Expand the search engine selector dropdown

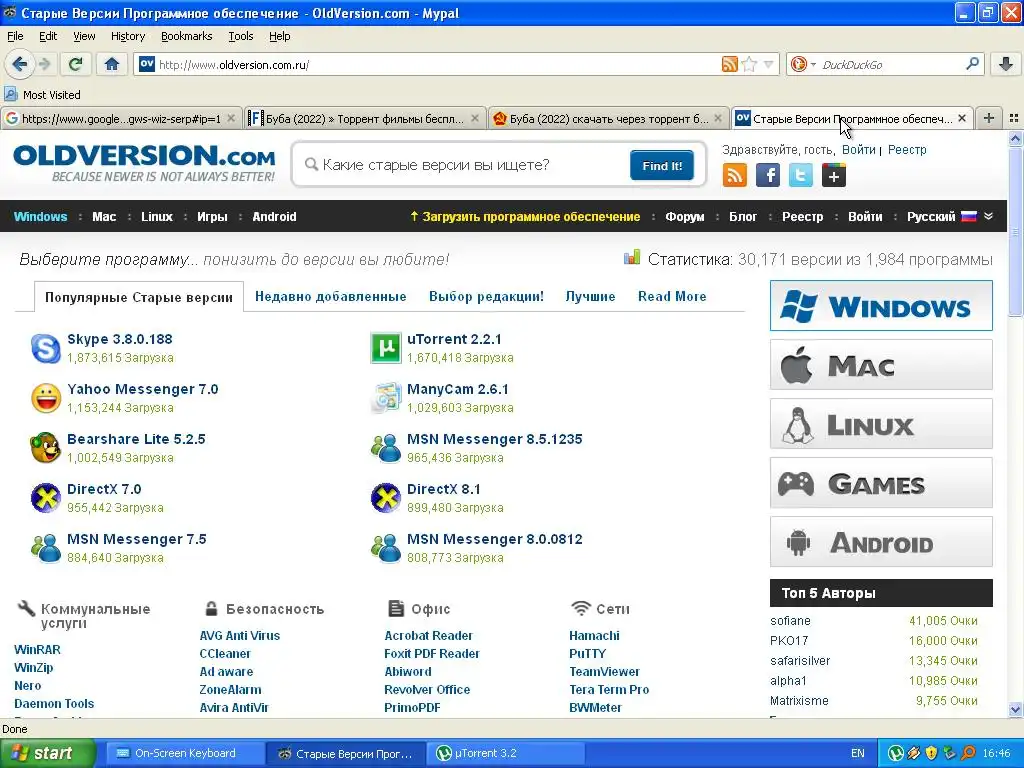pyautogui.click(x=813, y=65)
